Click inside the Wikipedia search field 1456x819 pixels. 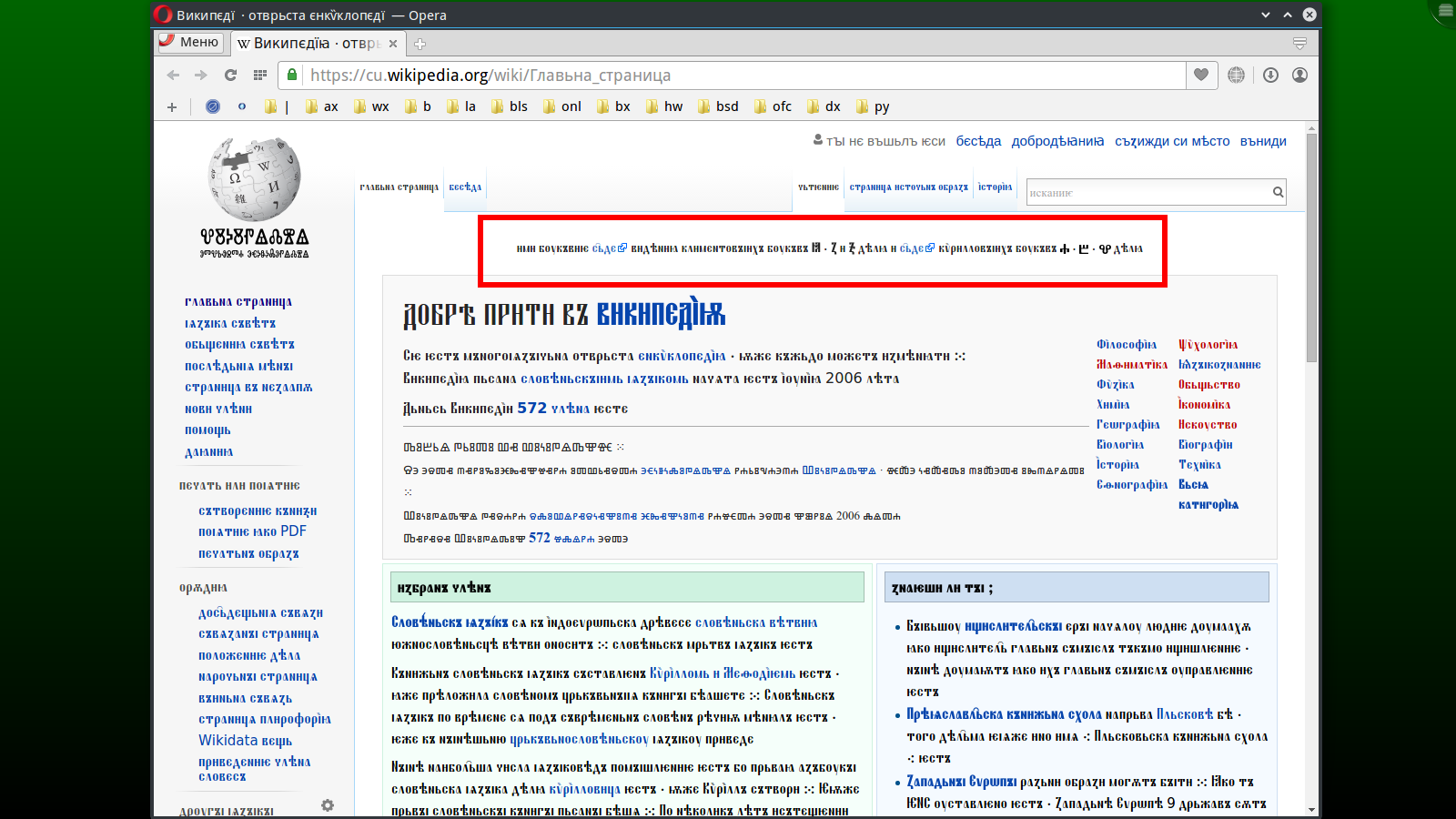pos(1147,193)
